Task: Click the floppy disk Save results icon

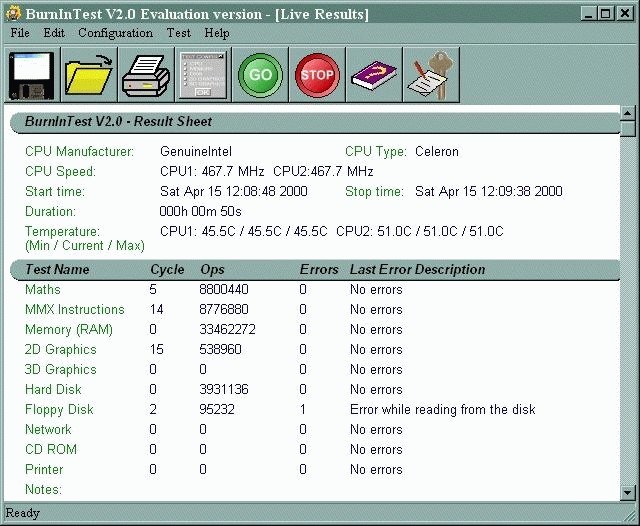Action: [32, 75]
